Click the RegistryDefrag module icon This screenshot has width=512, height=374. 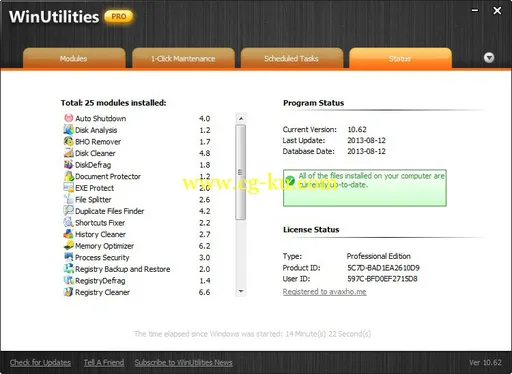pyautogui.click(x=69, y=280)
